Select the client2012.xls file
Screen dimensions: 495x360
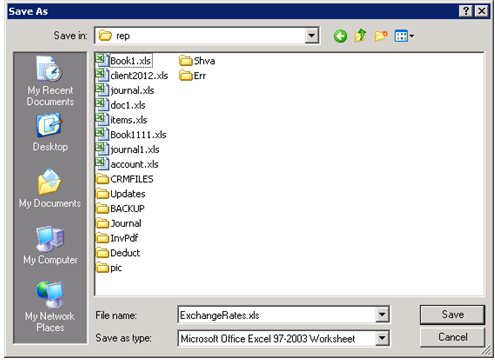click(132, 75)
